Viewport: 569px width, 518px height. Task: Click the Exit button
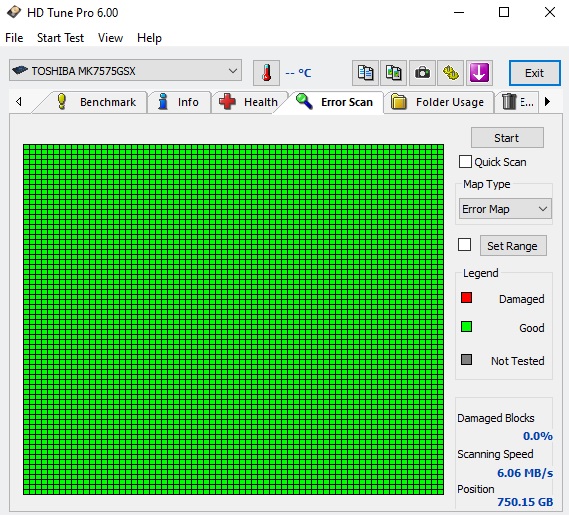click(x=535, y=73)
